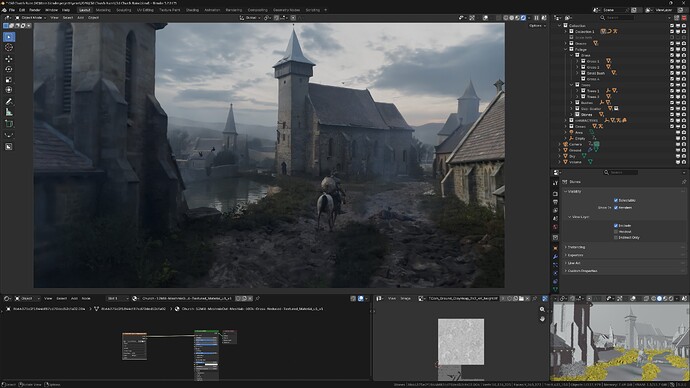The height and width of the screenshot is (388, 690).
Task: Expand the Line Art panel
Action: click(566, 263)
